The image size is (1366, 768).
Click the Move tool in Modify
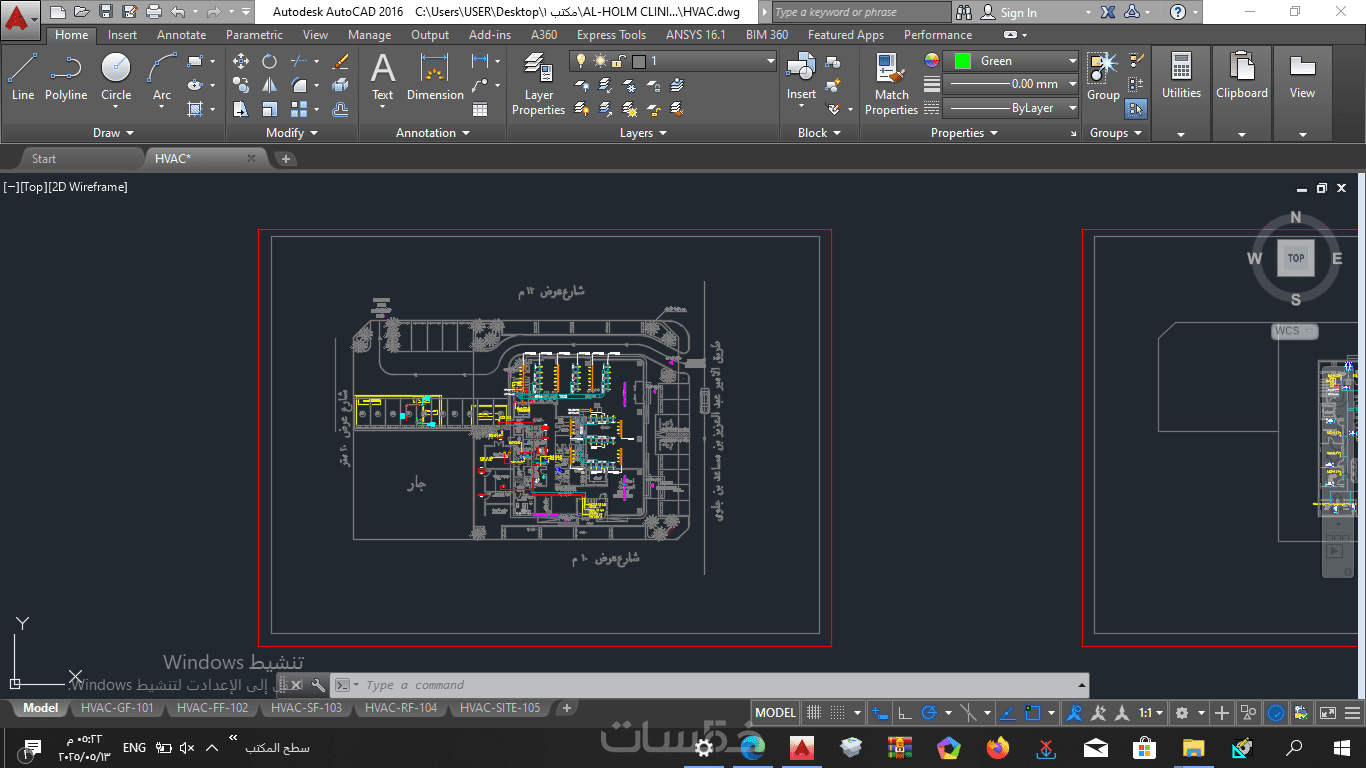pyautogui.click(x=241, y=61)
